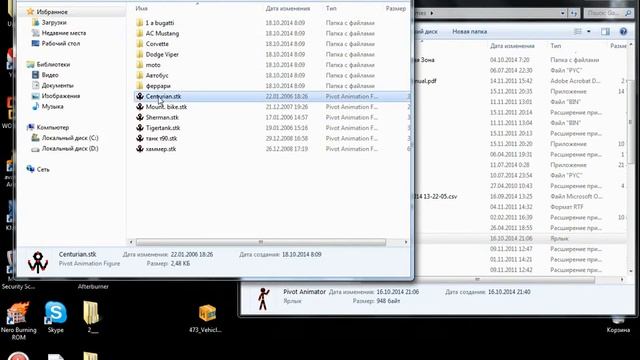Select the Ярлык row dated 16.10.2014
This screenshot has width=640, height=360.
tap(520, 238)
